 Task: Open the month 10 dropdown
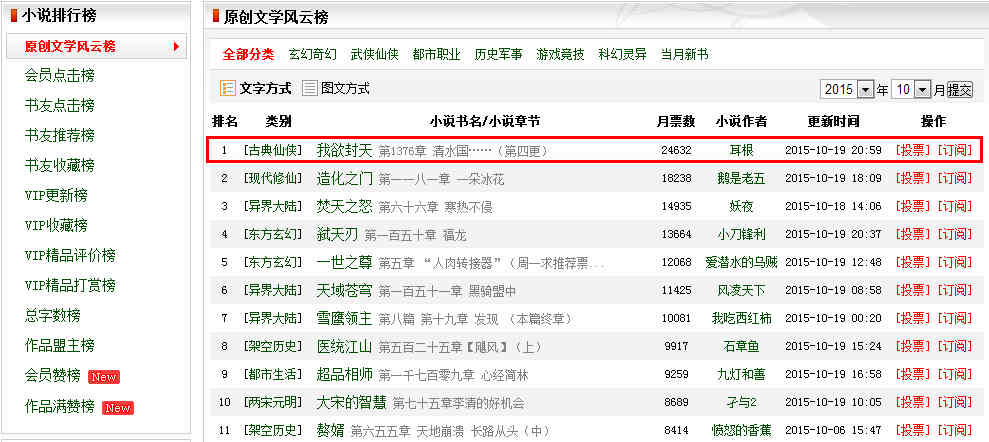pyautogui.click(x=911, y=90)
